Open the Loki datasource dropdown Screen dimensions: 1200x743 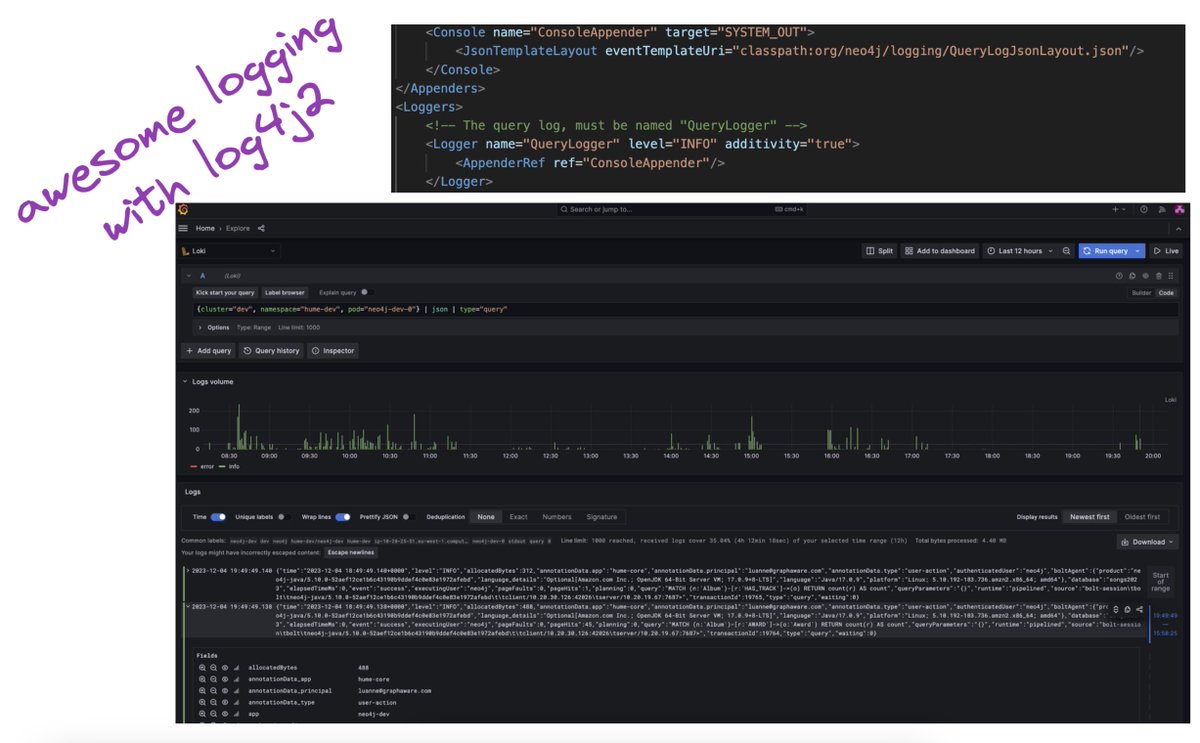(229, 252)
